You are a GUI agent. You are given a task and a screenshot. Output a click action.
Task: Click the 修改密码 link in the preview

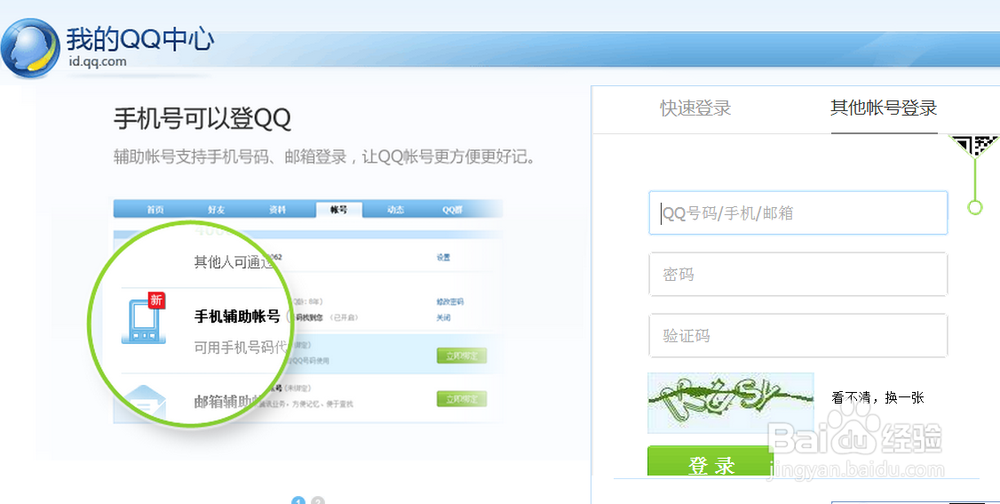pyautogui.click(x=450, y=302)
